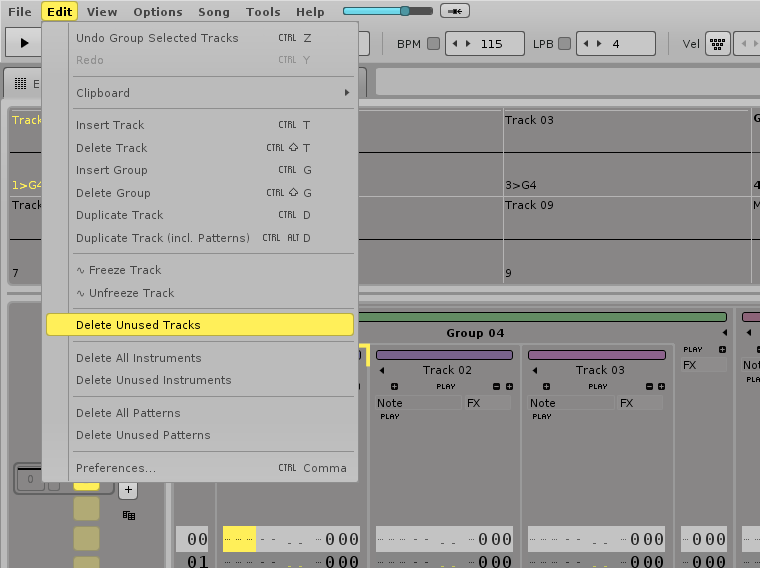The image size is (760, 568).
Task: Choose Delete Track menu entry
Action: point(200,148)
